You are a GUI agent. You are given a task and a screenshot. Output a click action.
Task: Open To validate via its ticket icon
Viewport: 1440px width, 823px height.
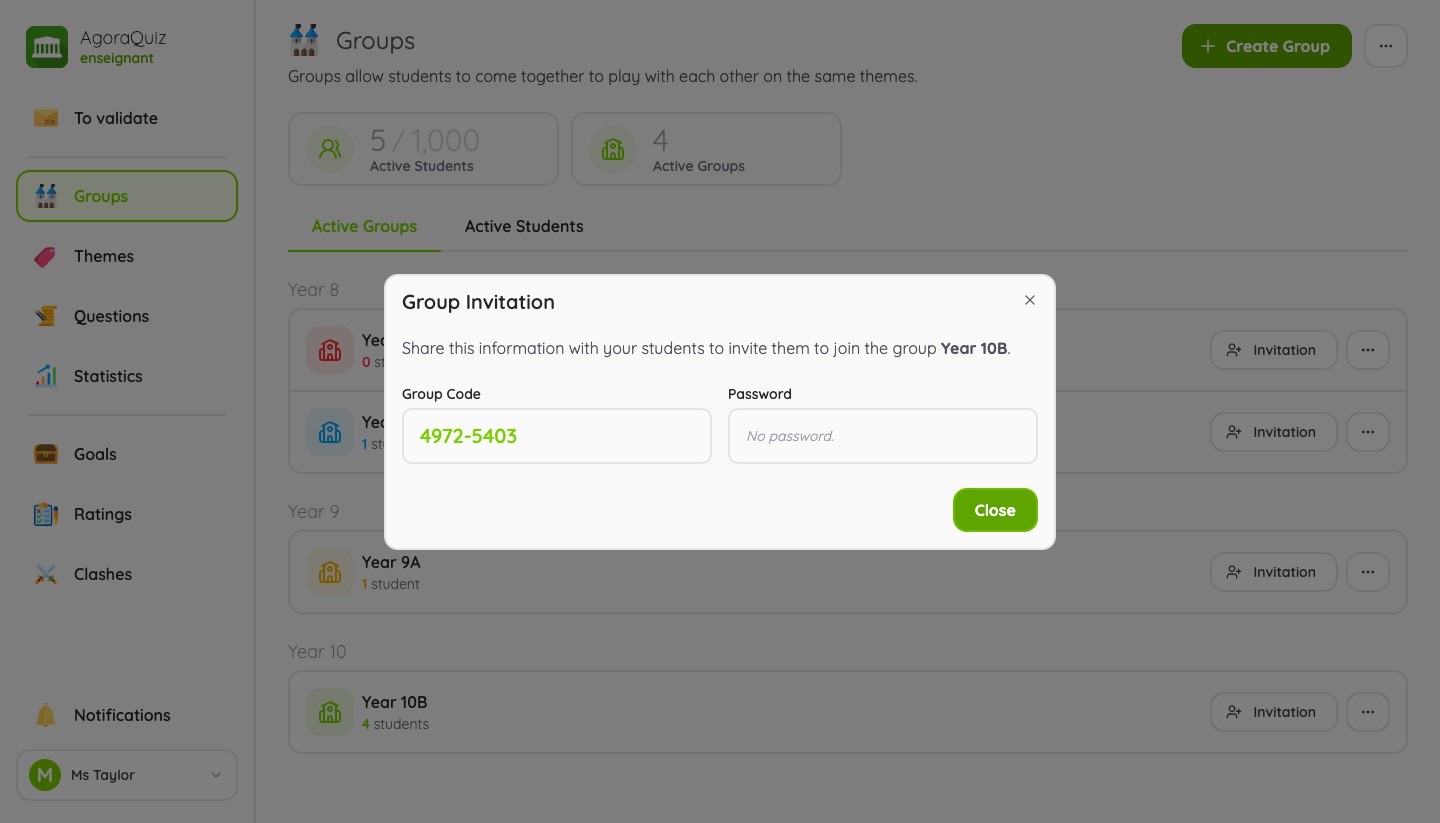click(x=46, y=118)
